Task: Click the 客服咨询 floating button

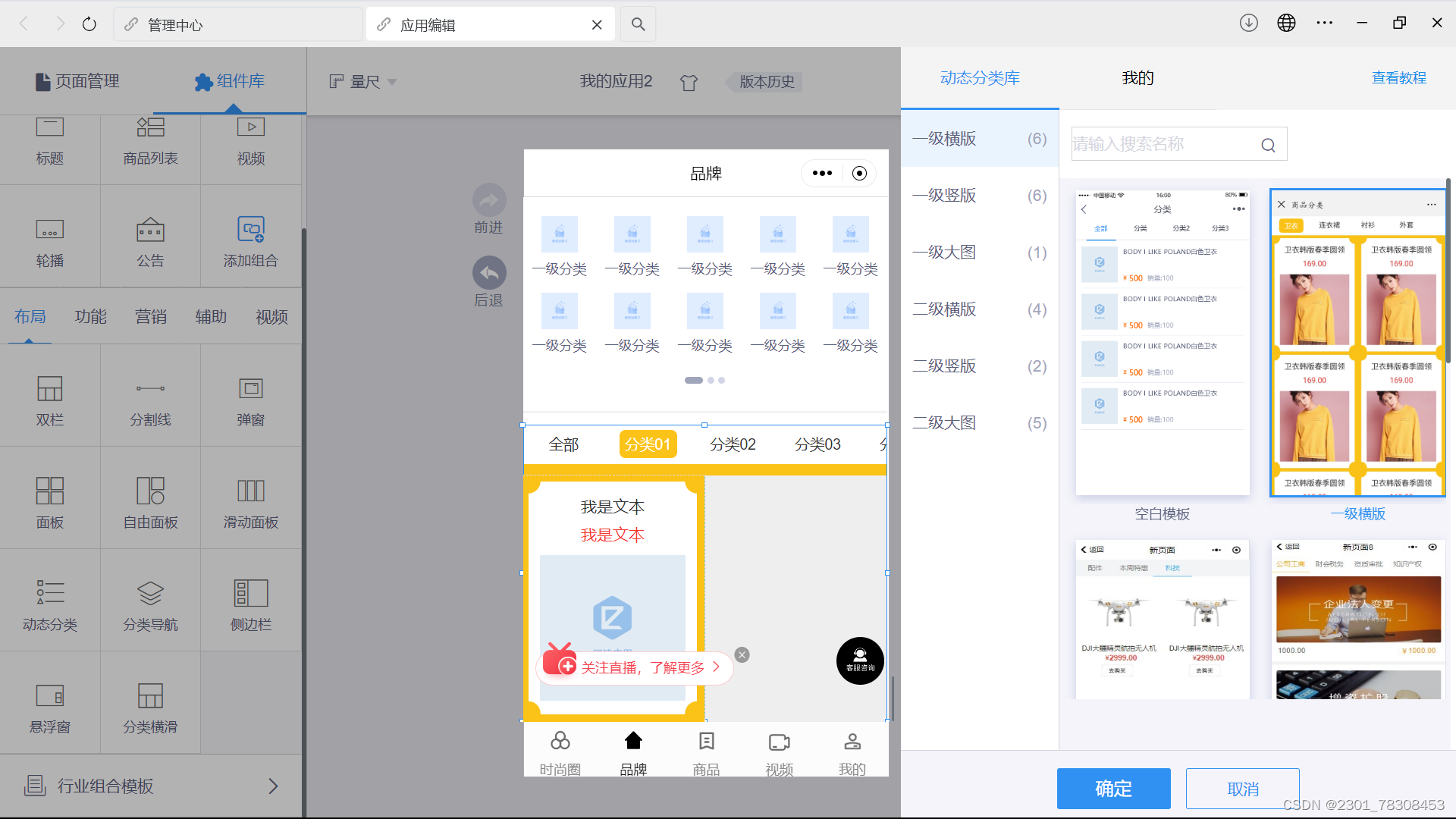Action: click(x=860, y=661)
